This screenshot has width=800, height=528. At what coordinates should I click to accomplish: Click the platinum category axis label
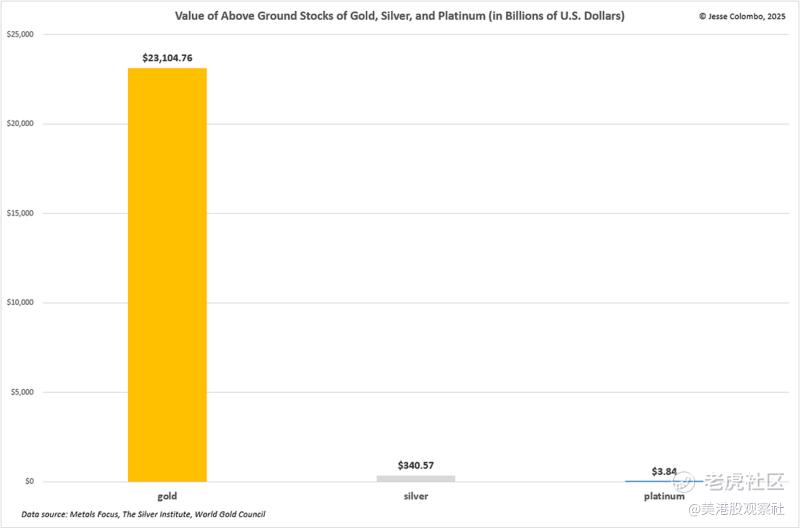664,496
